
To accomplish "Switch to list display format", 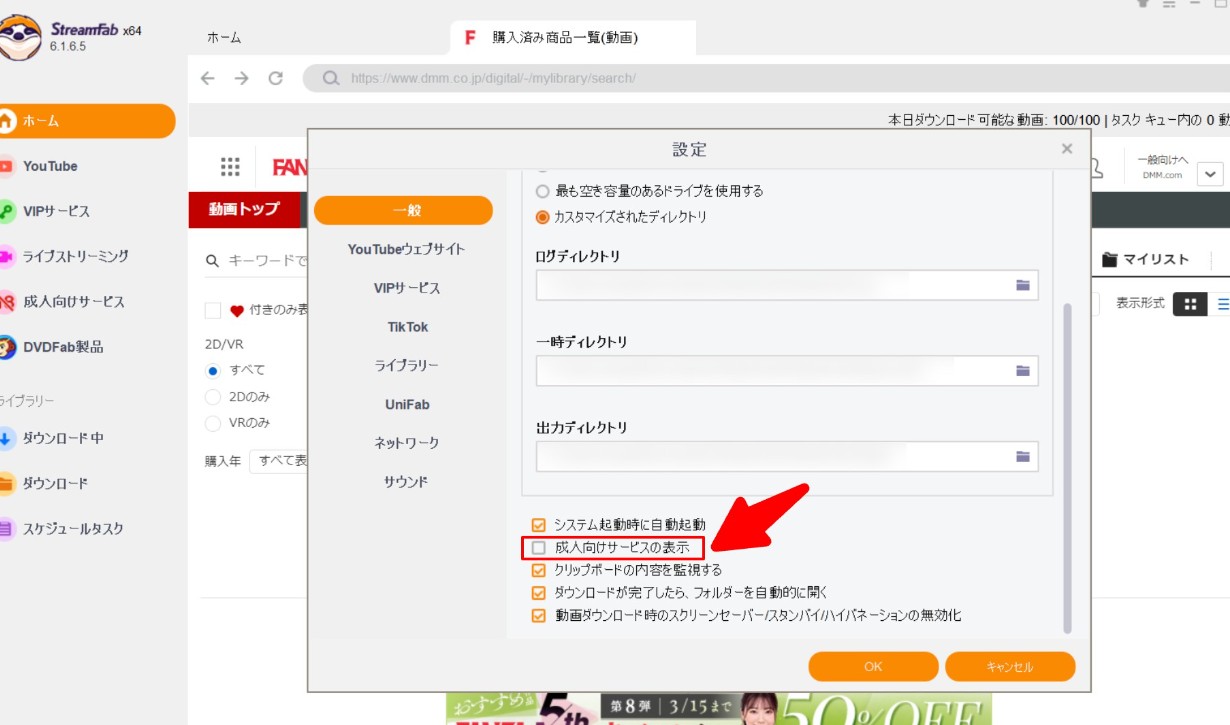I will [x=1222, y=304].
